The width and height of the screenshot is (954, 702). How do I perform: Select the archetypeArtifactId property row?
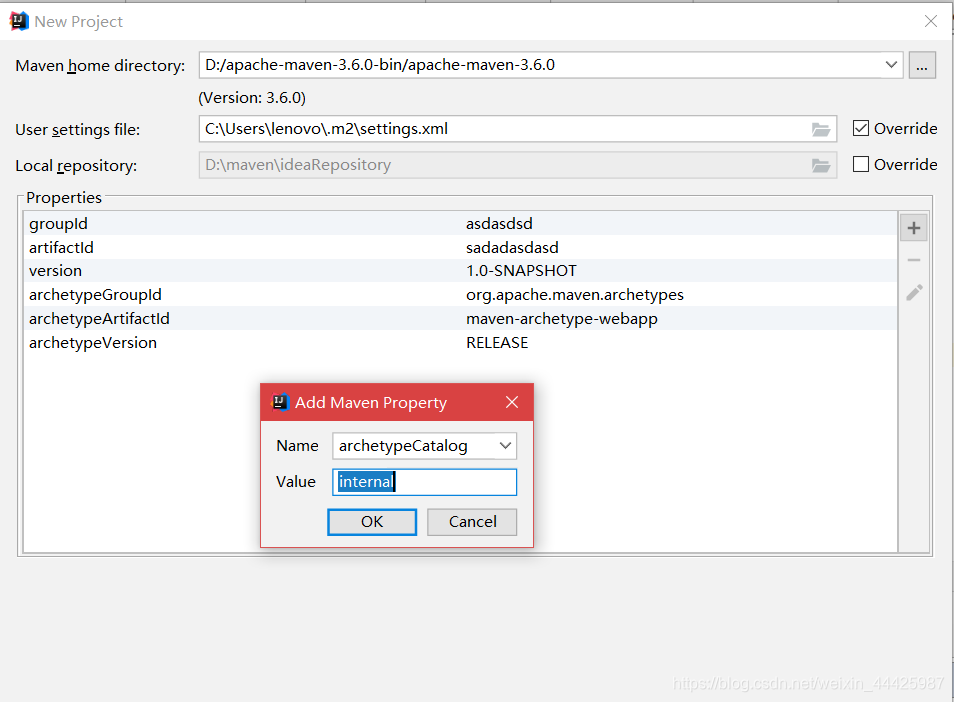460,319
